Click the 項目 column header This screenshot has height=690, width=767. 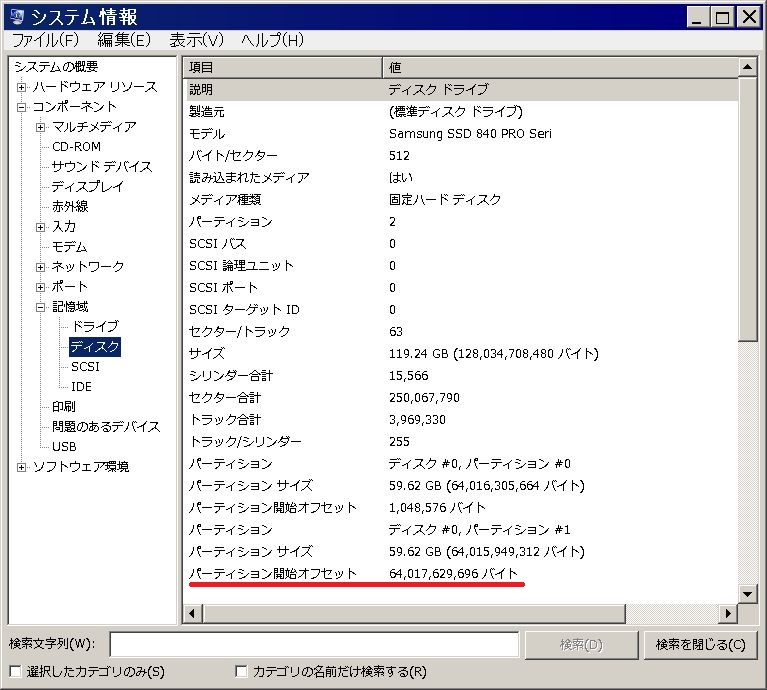(283, 67)
